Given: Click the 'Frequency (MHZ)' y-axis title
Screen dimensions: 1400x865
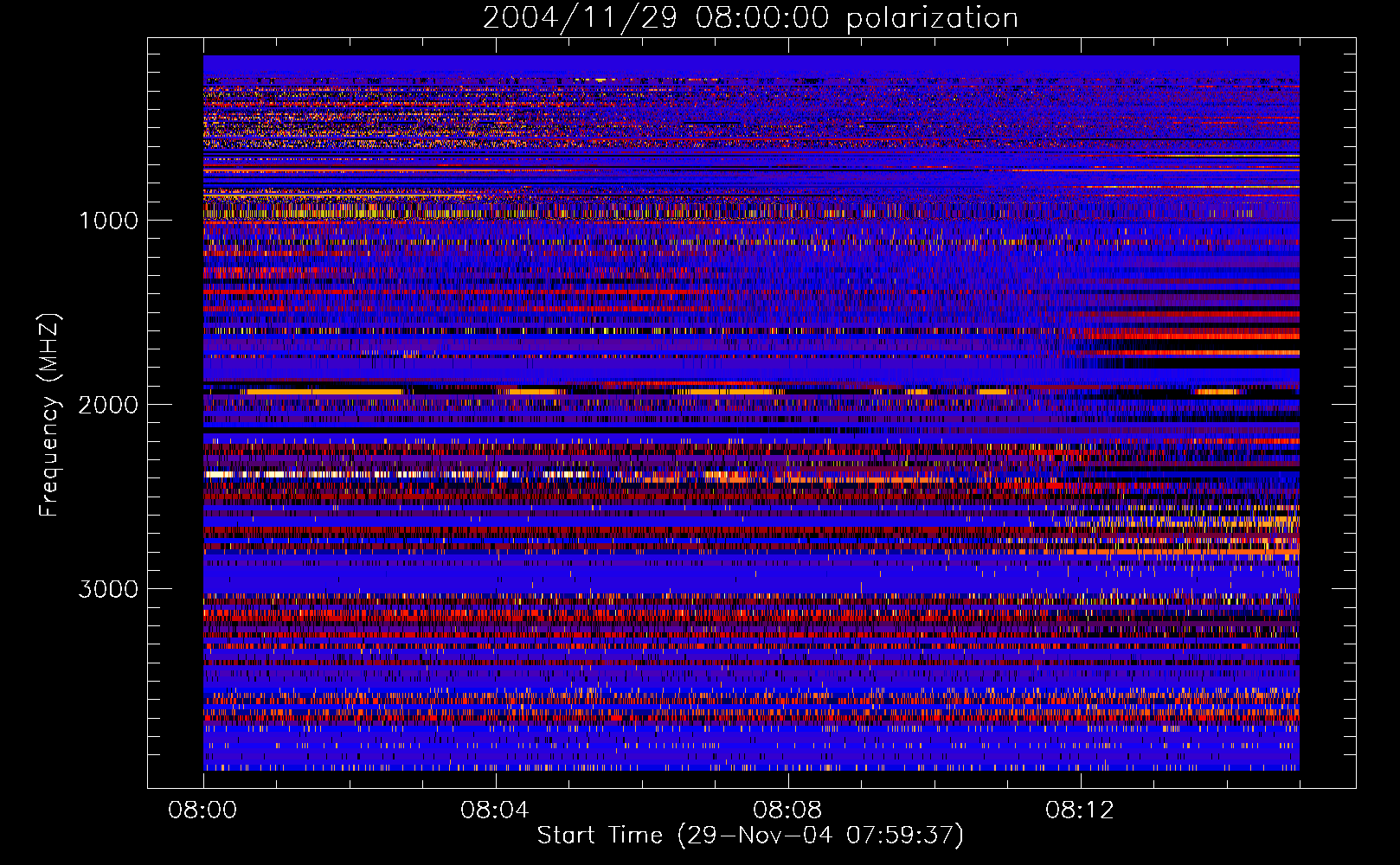Looking at the screenshot, I should 49,415.
